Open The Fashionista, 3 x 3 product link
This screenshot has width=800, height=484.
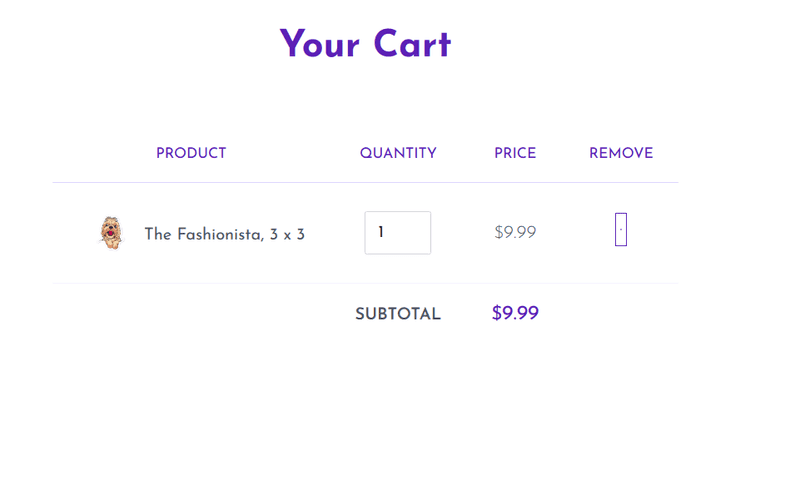(x=224, y=235)
